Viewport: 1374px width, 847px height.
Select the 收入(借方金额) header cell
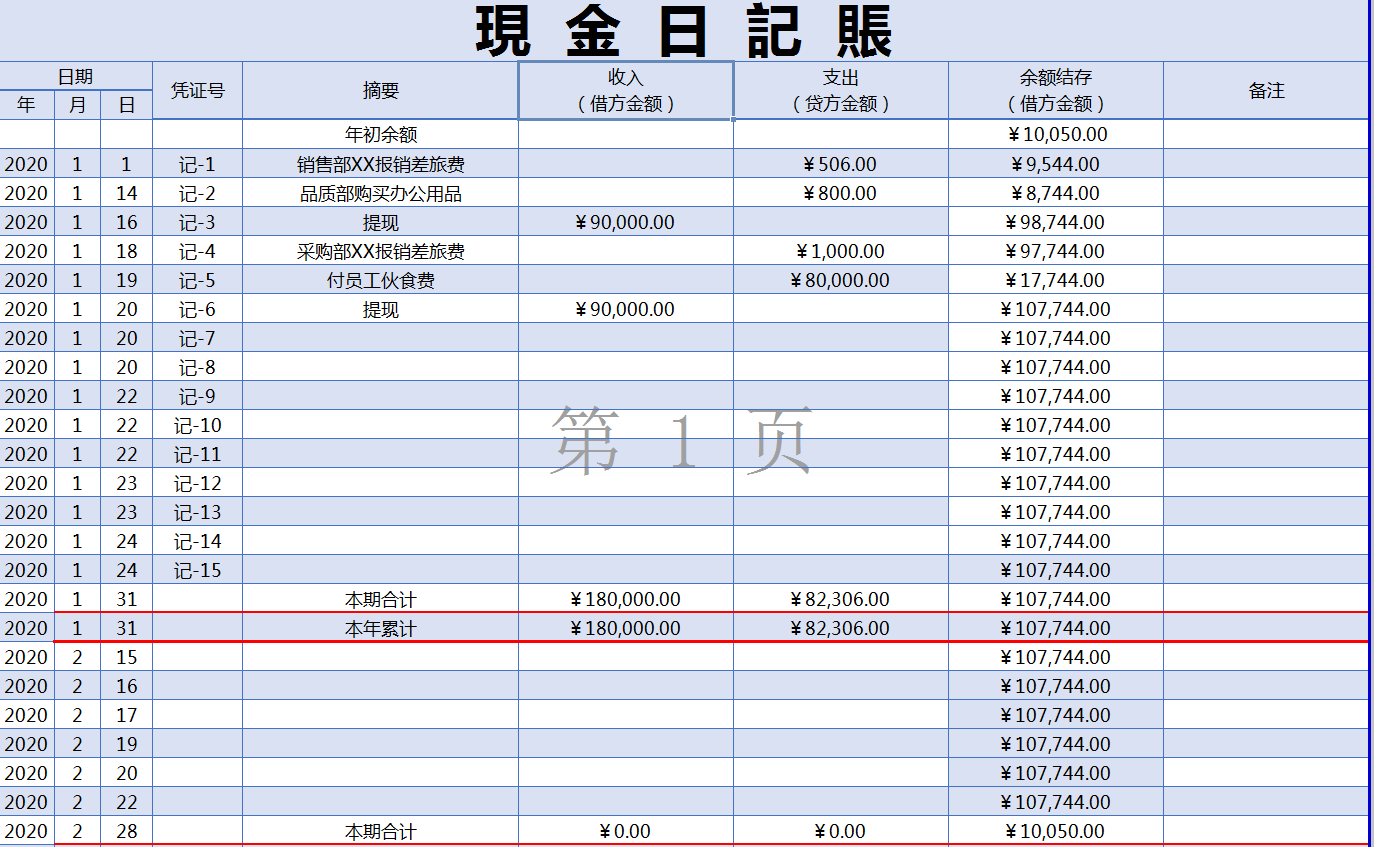pyautogui.click(x=626, y=90)
